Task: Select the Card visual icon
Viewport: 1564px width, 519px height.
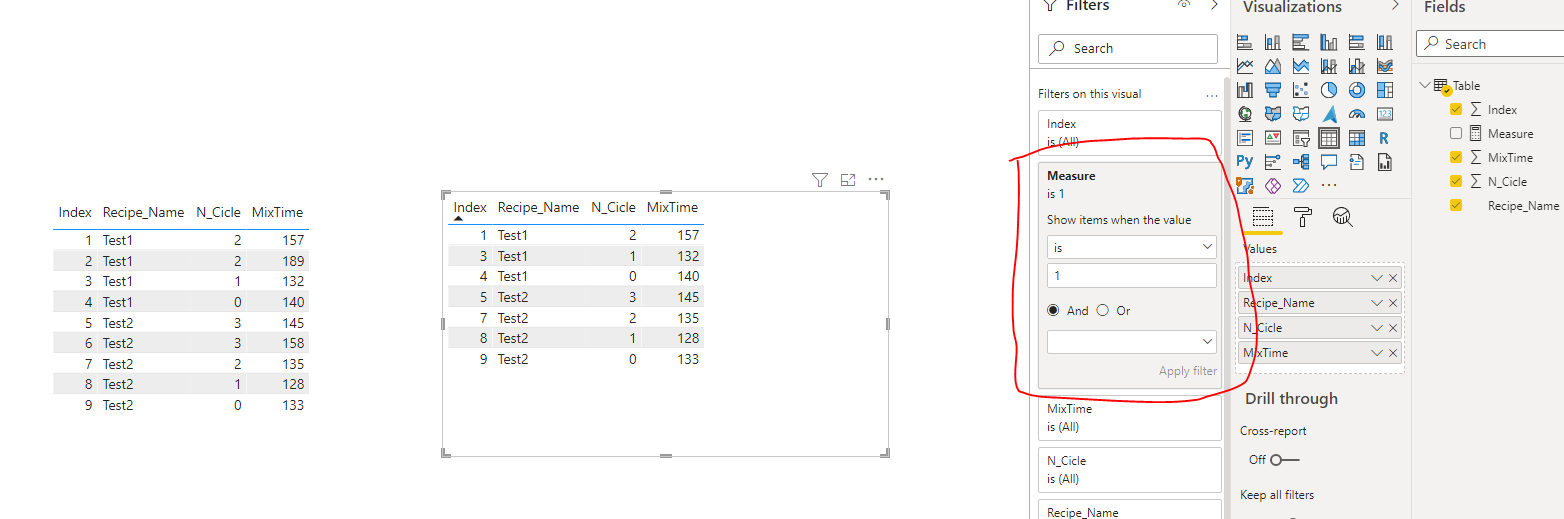Action: (1385, 114)
